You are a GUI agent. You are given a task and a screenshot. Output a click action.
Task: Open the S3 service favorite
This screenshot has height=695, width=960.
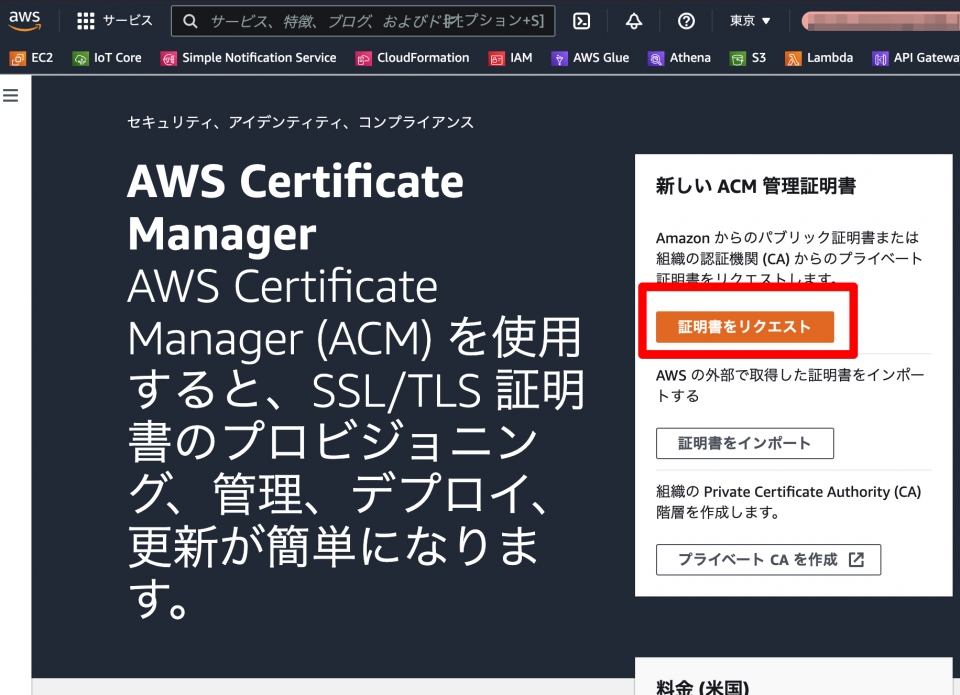pyautogui.click(x=748, y=57)
